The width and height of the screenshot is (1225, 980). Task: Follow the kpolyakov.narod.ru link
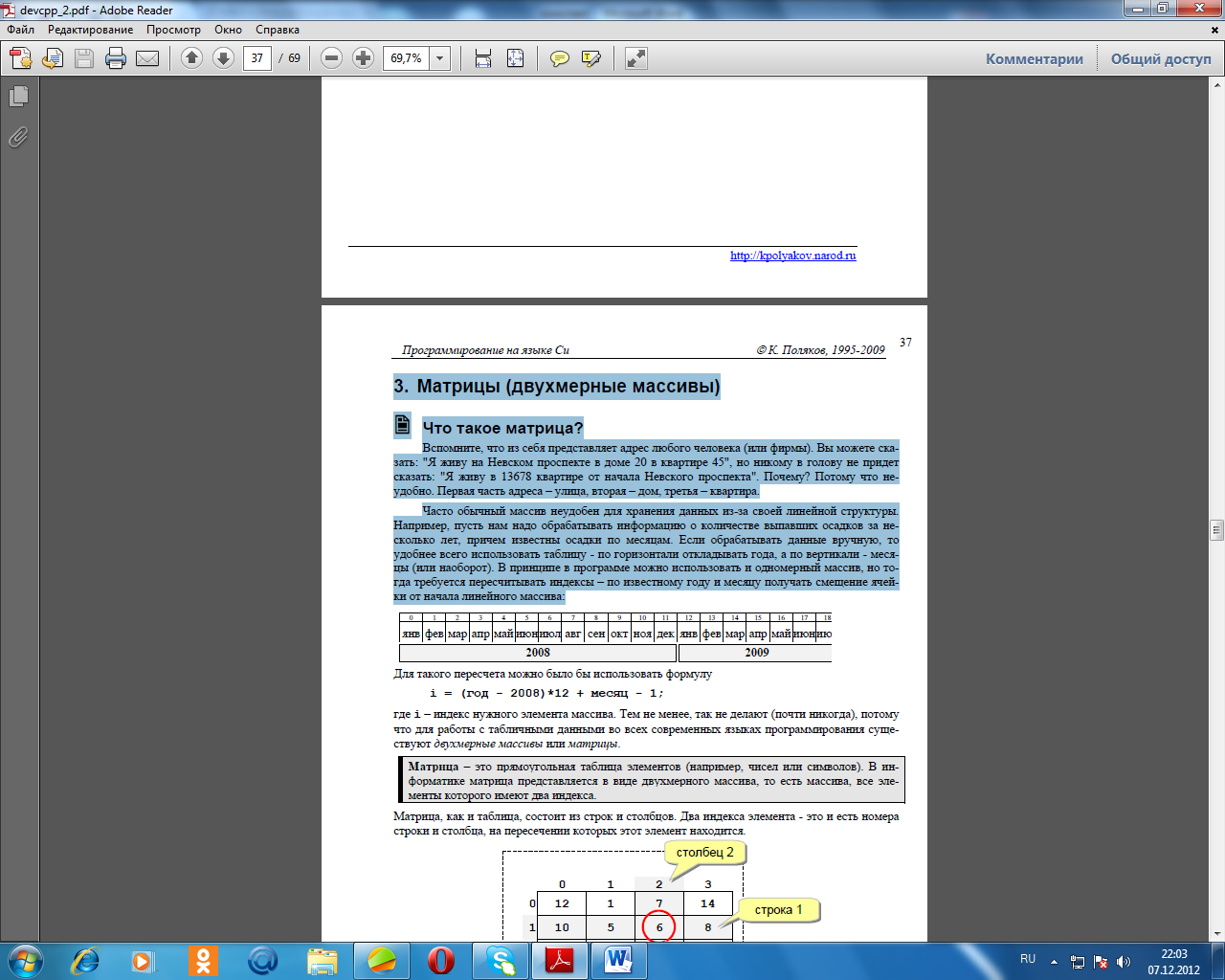(793, 256)
